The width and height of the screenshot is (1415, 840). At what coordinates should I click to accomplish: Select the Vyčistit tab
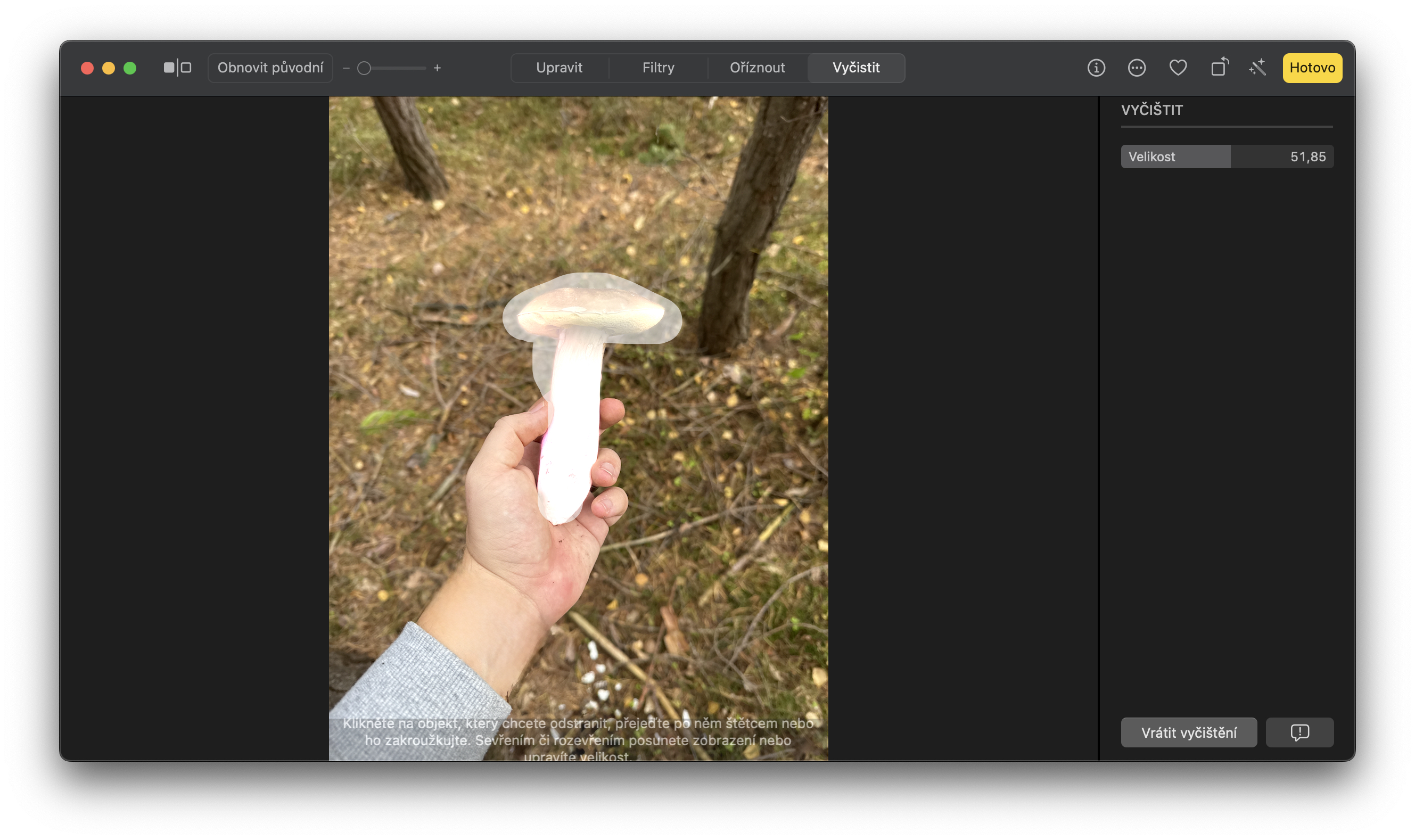click(855, 68)
